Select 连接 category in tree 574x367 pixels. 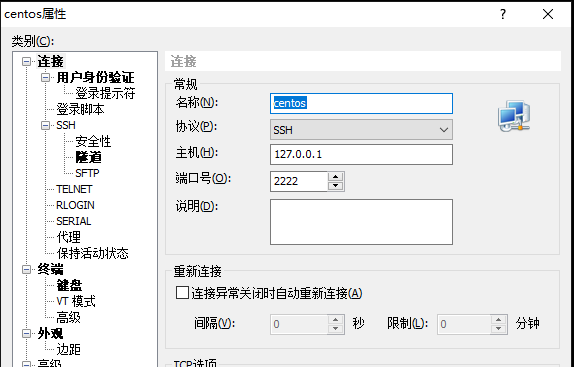coord(51,61)
